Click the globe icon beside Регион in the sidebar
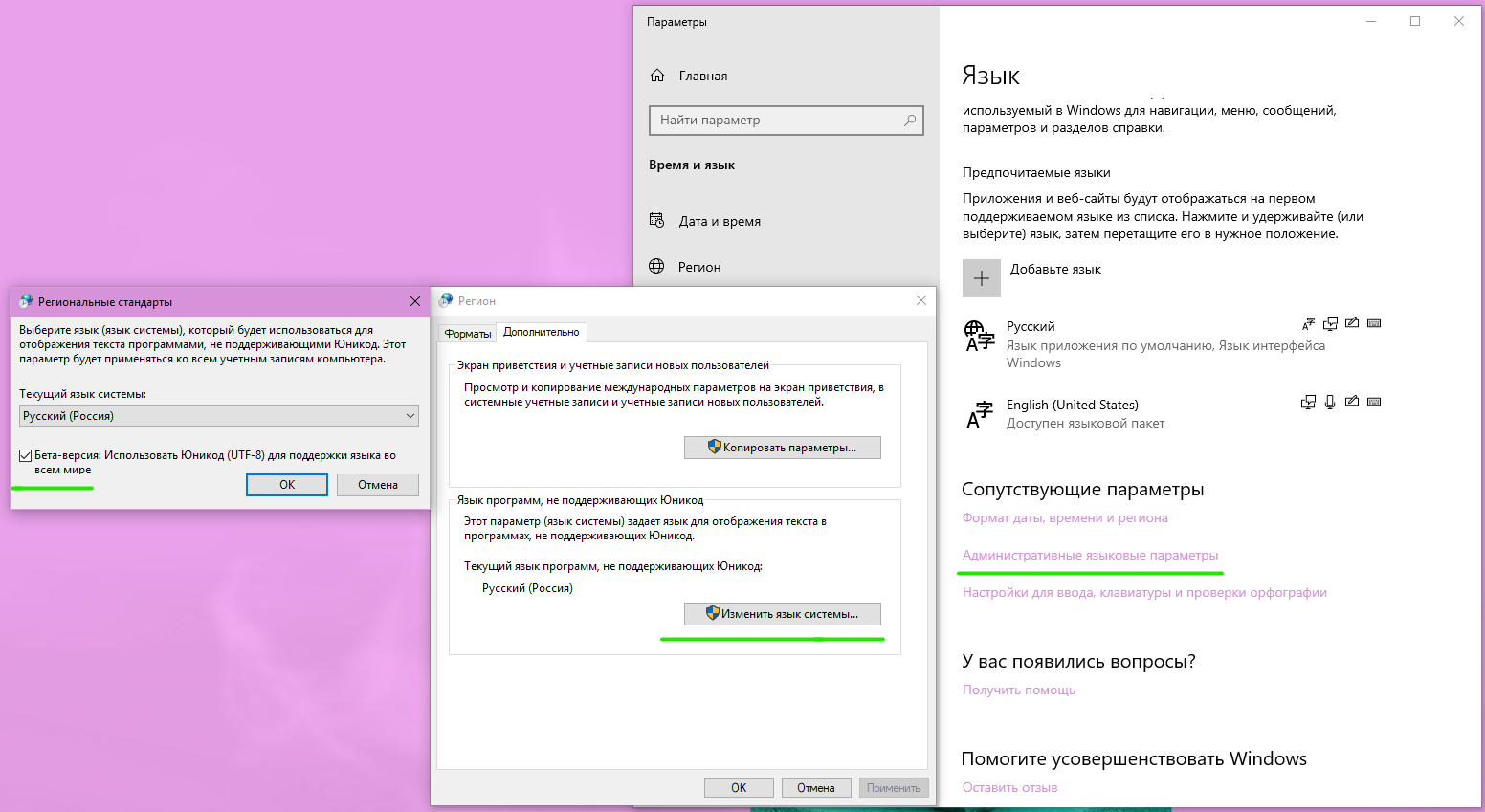Screen dimensions: 1485x812 (x=656, y=267)
